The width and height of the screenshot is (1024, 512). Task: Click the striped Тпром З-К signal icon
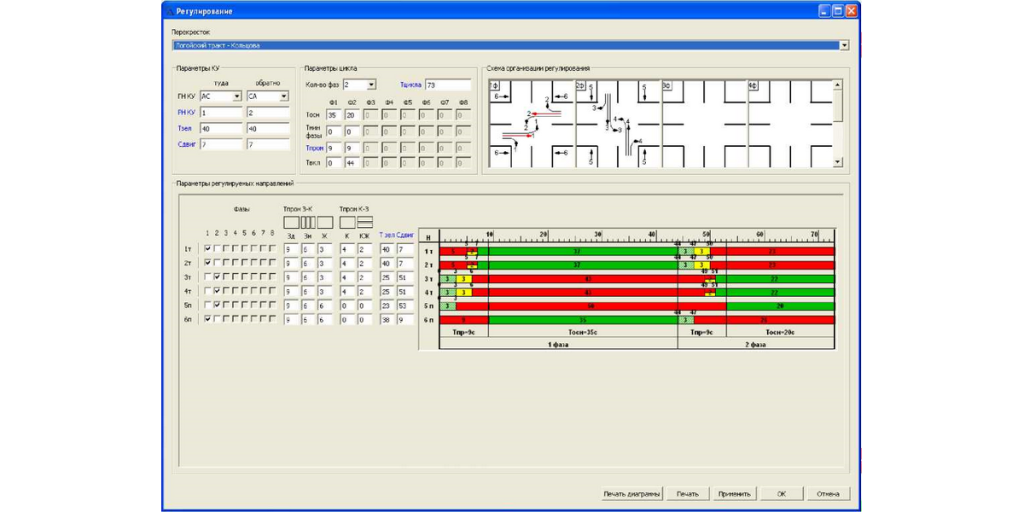tap(308, 222)
